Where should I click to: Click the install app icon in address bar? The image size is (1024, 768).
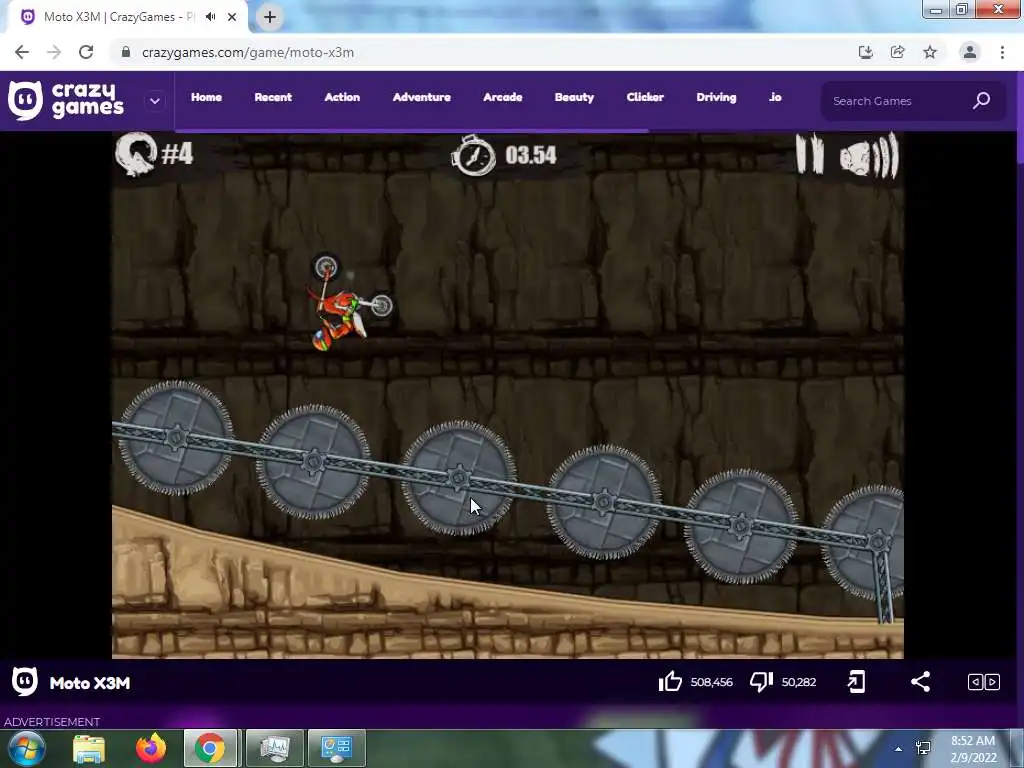click(x=865, y=52)
